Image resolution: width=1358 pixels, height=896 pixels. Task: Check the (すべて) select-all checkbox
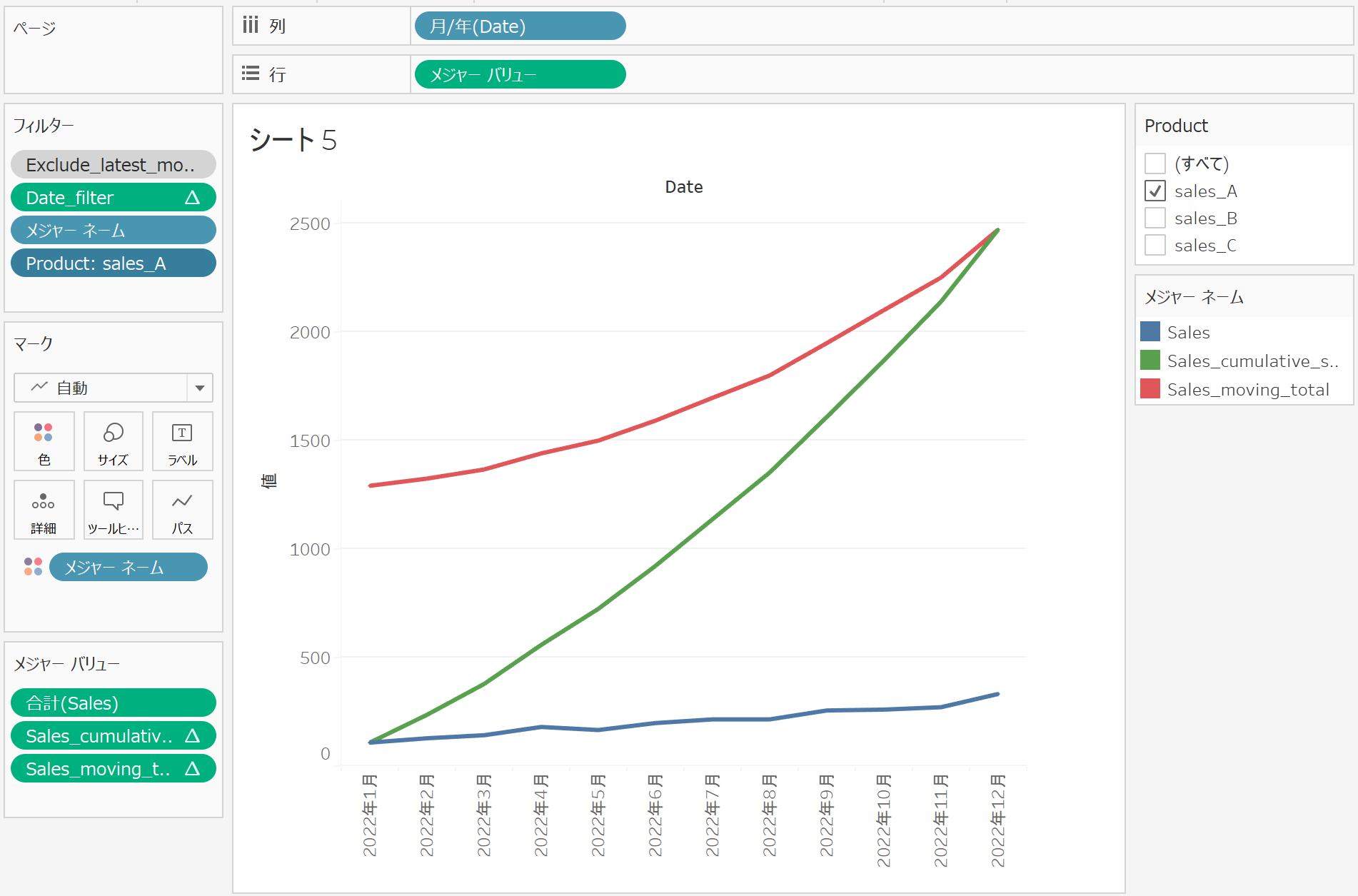click(x=1155, y=163)
